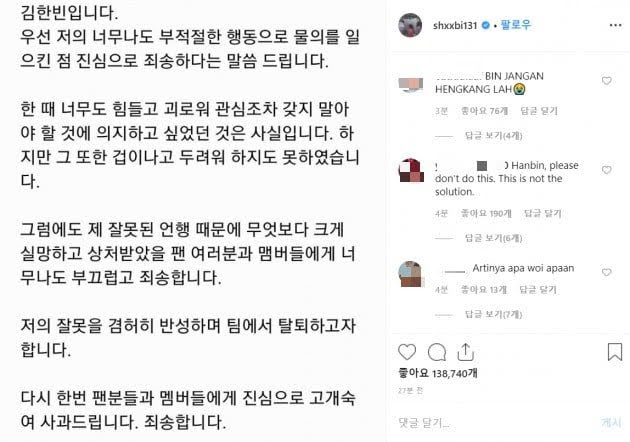Like the Hanbin please comment

tap(607, 170)
